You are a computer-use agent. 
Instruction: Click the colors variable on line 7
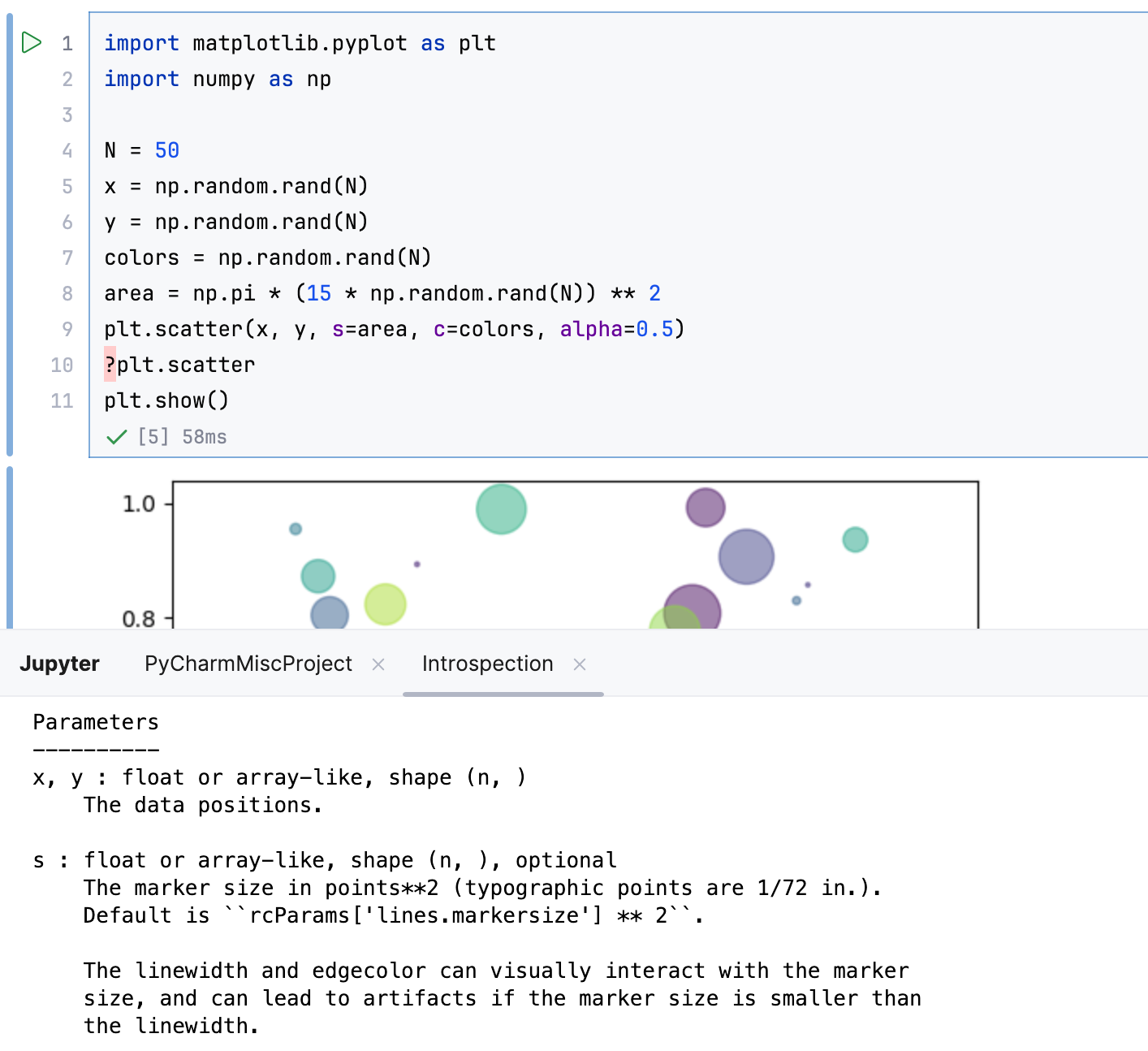pos(141,257)
